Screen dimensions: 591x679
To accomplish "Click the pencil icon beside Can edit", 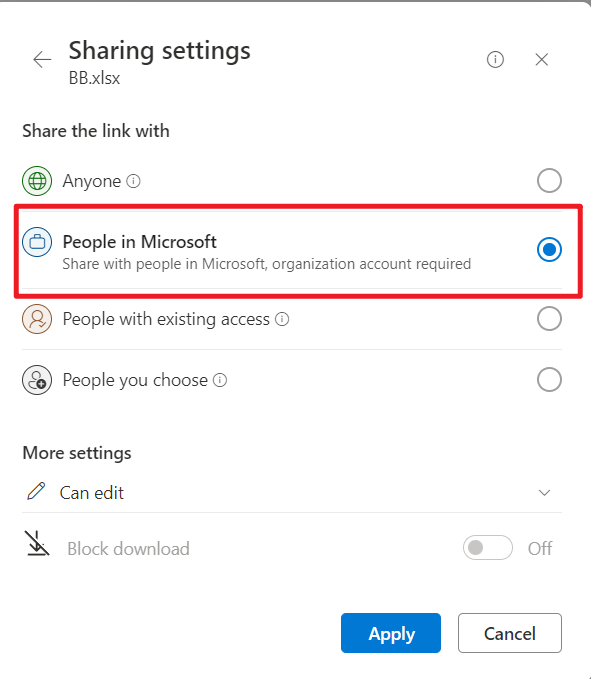I will point(36,491).
